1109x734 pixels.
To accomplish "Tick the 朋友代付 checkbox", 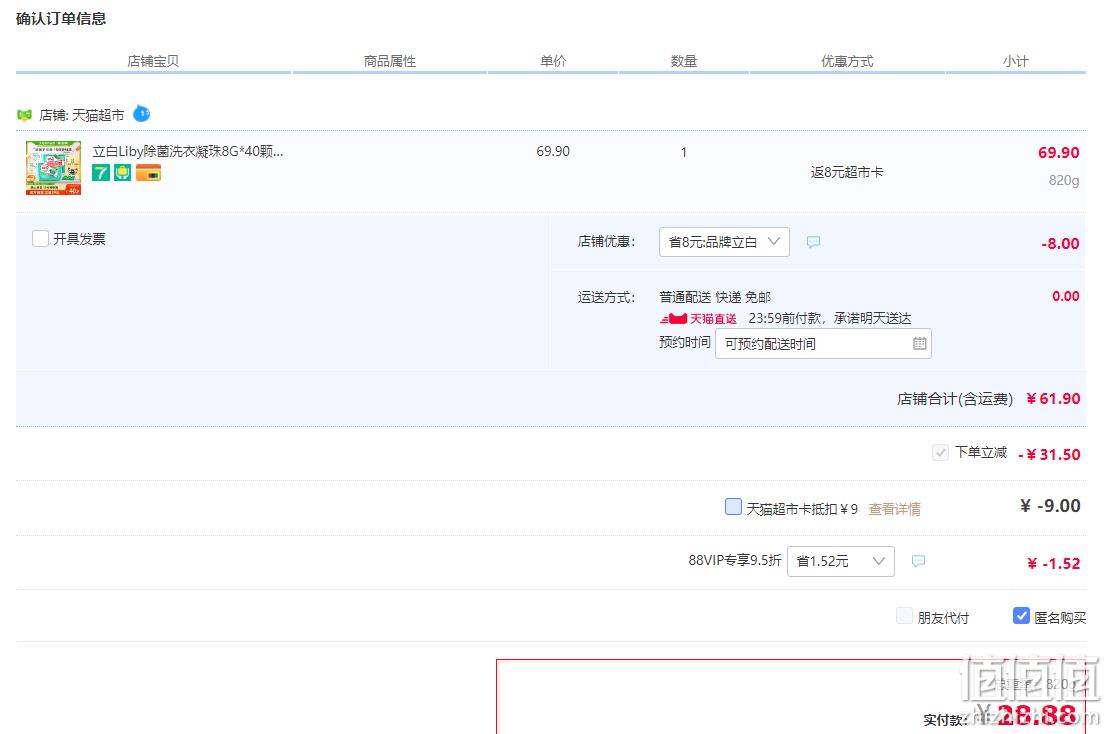I will pyautogui.click(x=904, y=616).
